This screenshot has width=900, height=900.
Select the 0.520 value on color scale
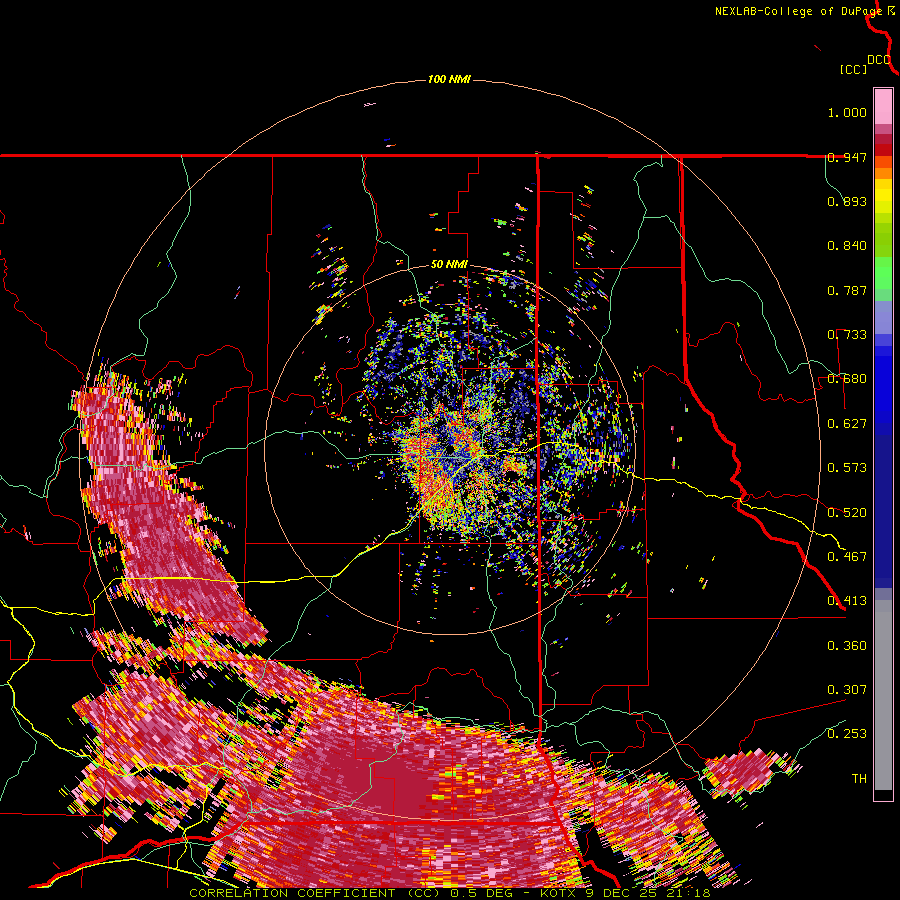click(x=847, y=513)
